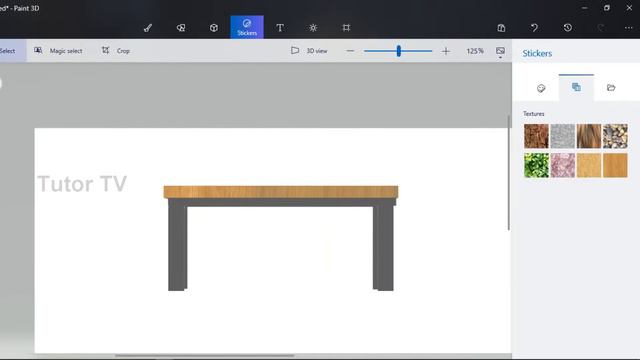The image size is (640, 360).
Task: Pick the pink marble texture
Action: pos(562,165)
